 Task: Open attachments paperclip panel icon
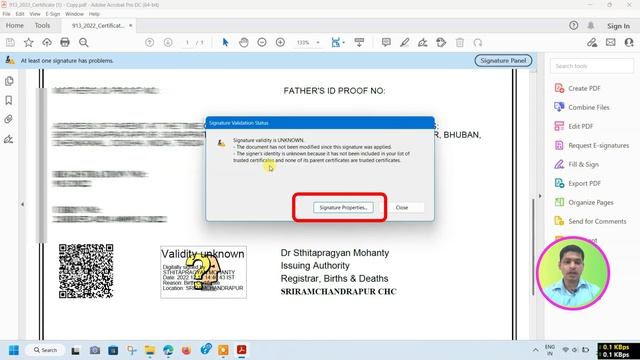tap(9, 120)
